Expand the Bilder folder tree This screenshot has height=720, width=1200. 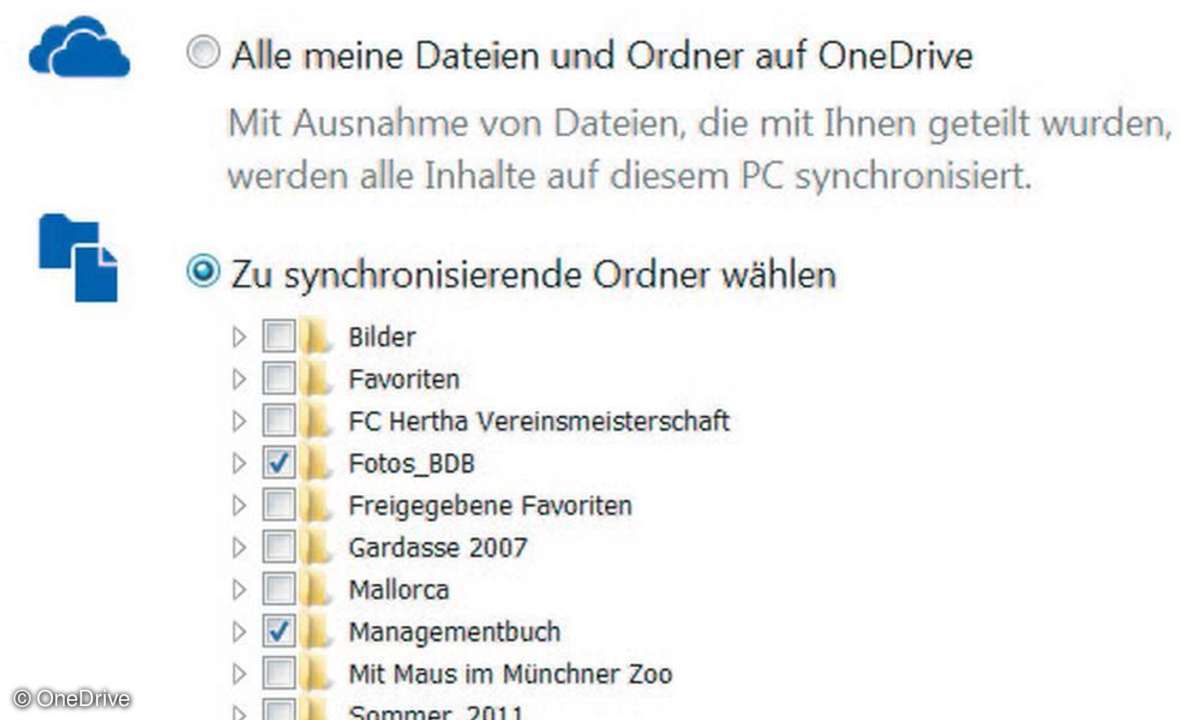point(239,337)
